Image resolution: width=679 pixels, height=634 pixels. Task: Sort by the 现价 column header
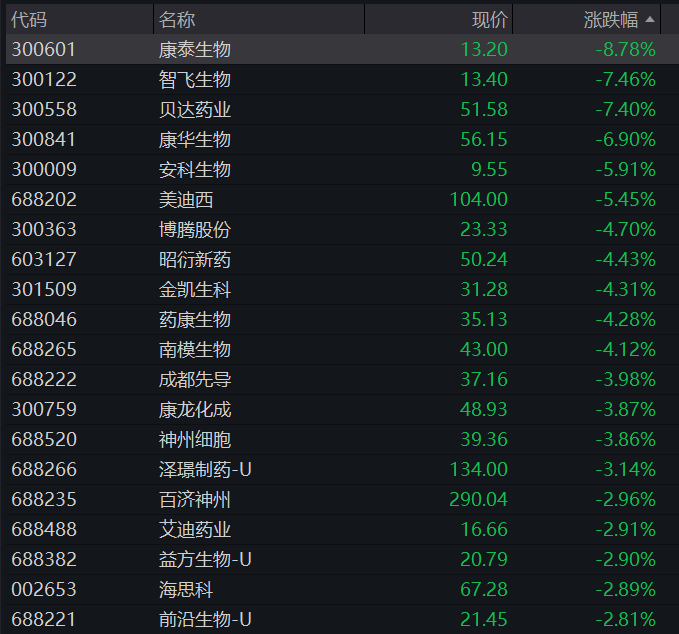[439, 19]
